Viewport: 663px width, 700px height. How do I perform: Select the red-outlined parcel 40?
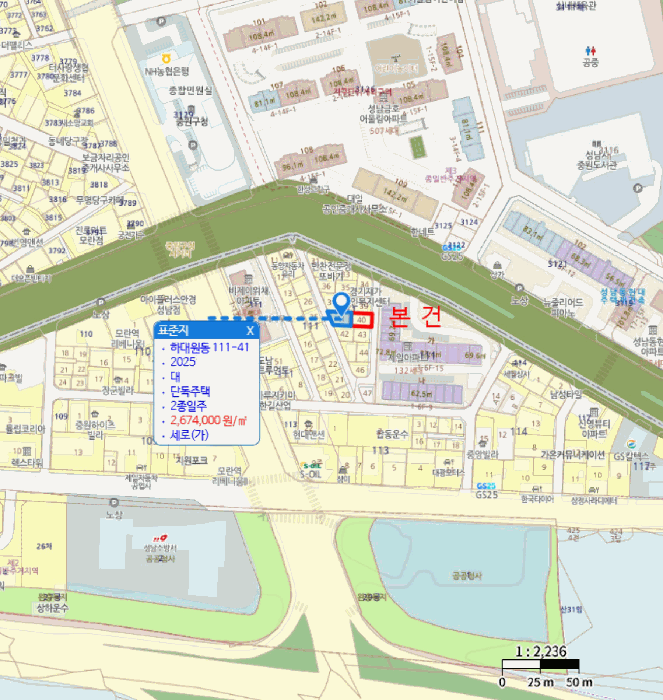pos(362,320)
